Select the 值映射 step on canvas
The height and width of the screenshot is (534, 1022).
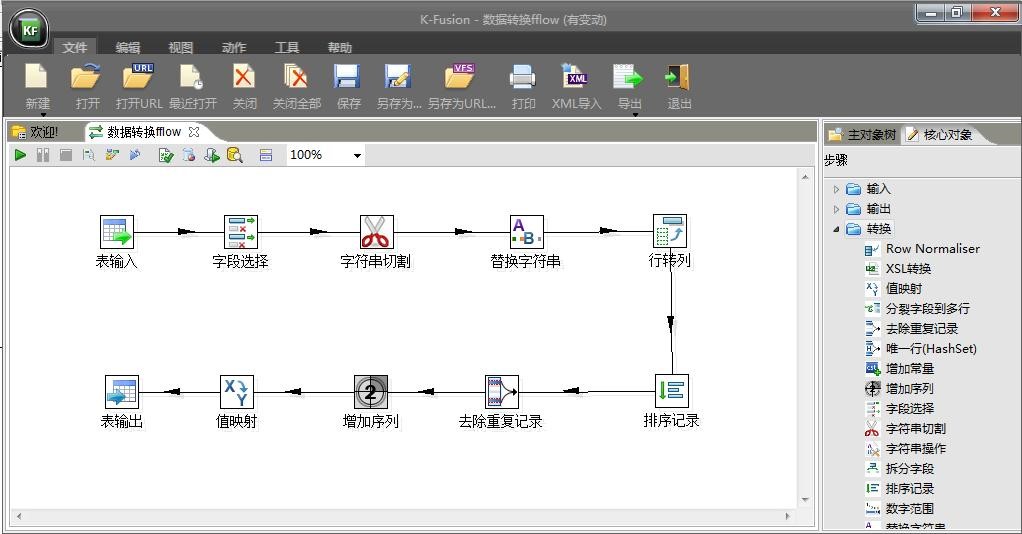pyautogui.click(x=237, y=392)
